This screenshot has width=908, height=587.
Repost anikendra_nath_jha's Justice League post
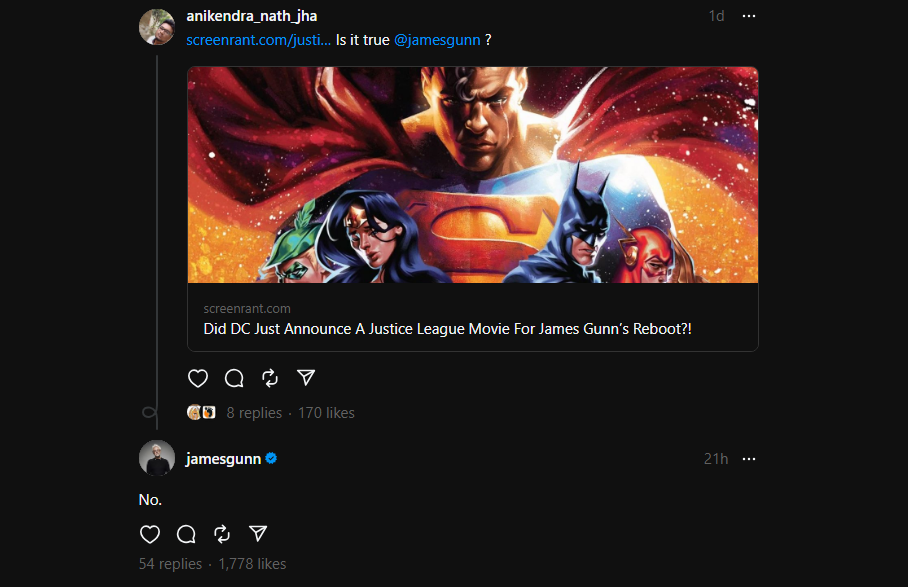[270, 378]
